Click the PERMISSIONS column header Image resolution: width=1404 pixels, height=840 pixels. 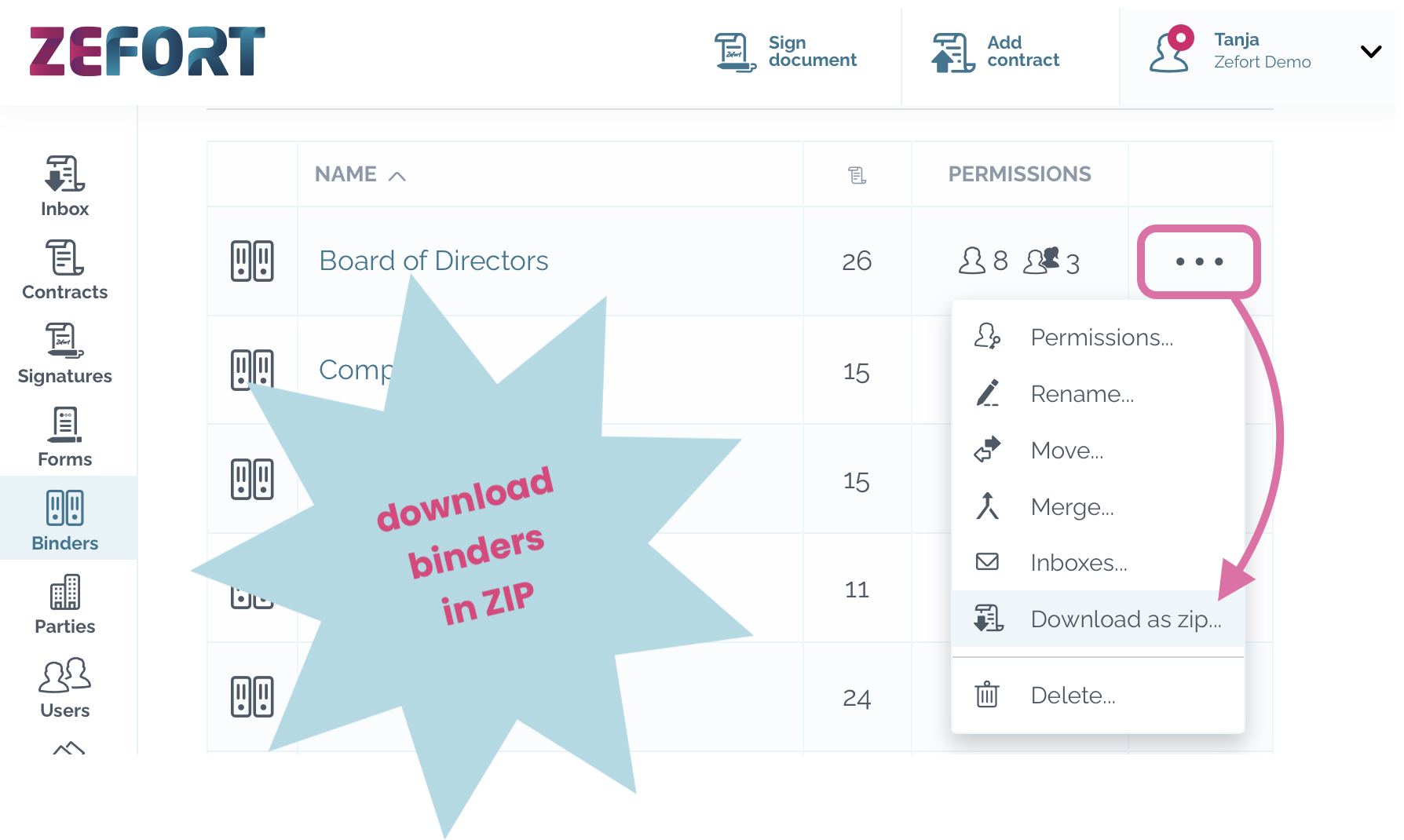[x=1019, y=174]
